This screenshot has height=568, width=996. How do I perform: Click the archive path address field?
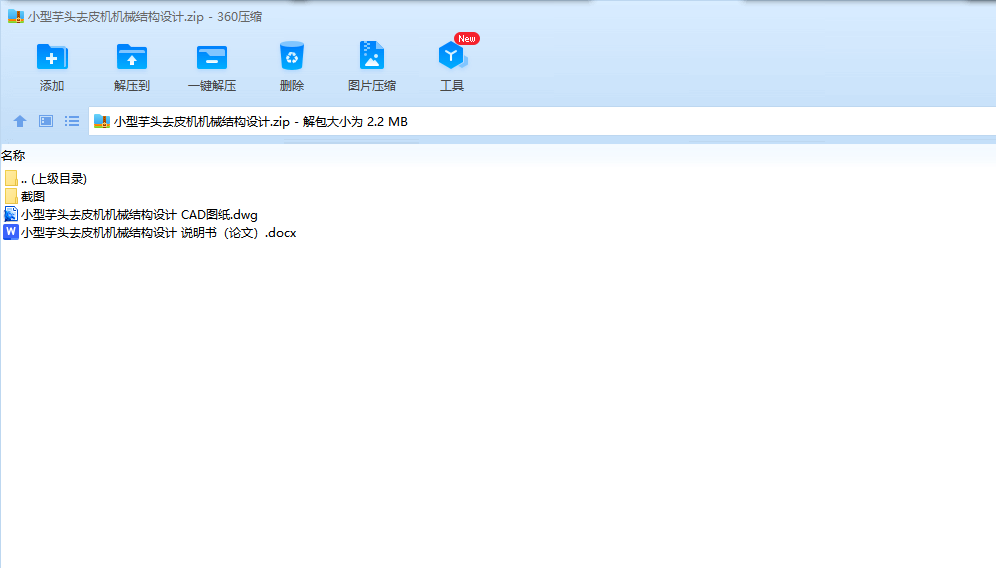(x=542, y=121)
